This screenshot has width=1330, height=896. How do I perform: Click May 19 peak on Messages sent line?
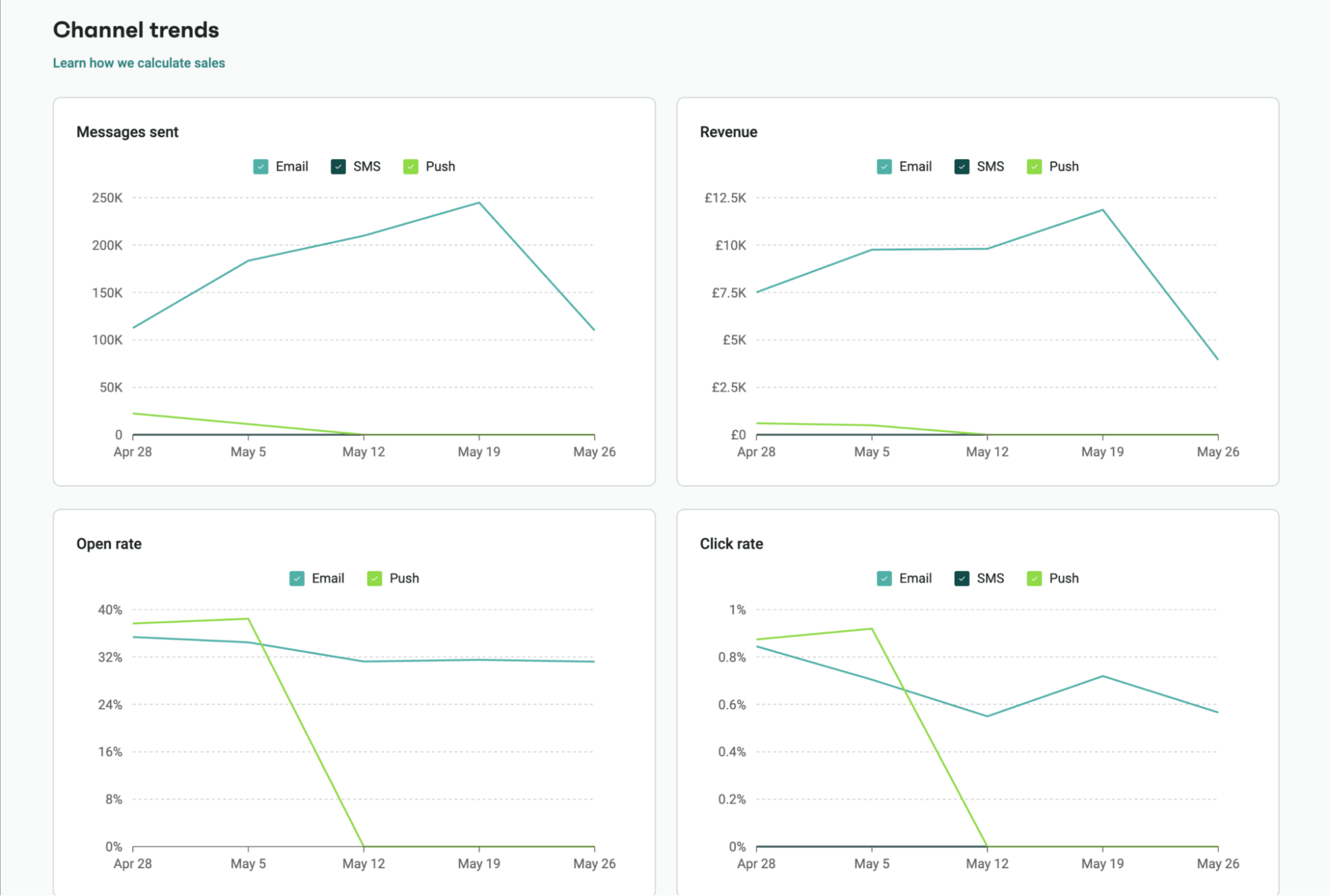pos(479,203)
